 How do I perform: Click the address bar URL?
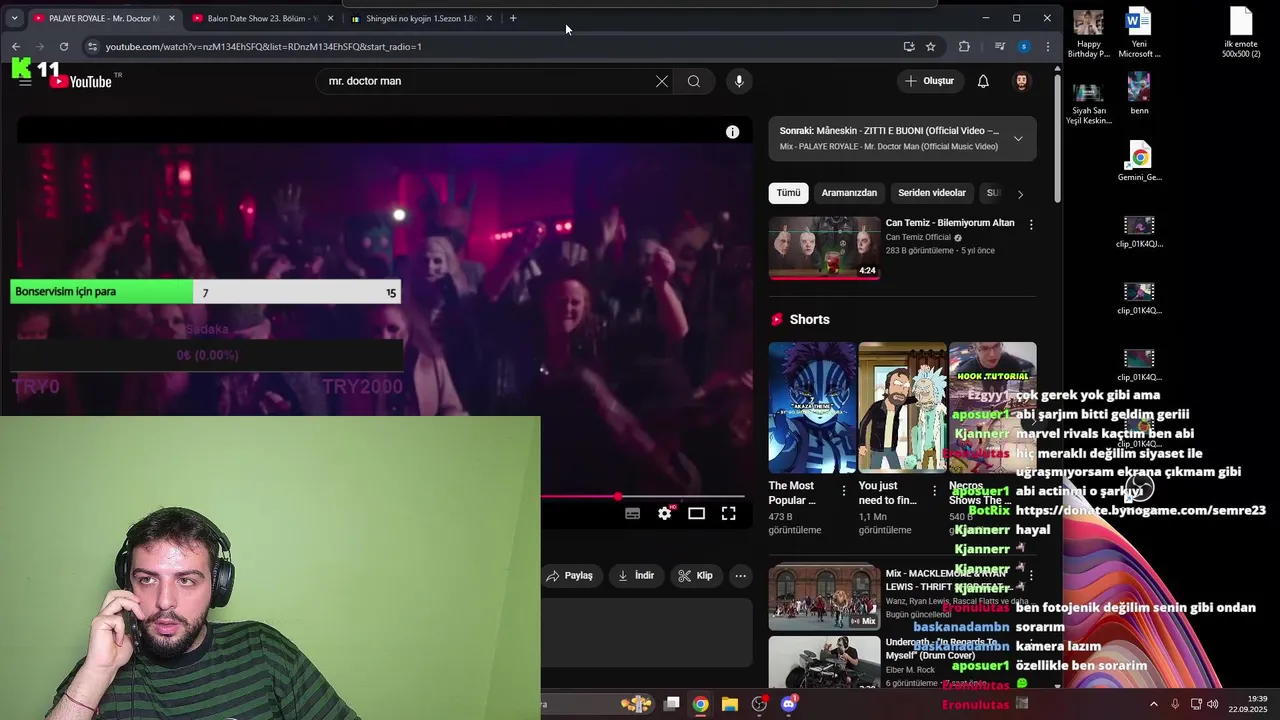click(x=263, y=47)
